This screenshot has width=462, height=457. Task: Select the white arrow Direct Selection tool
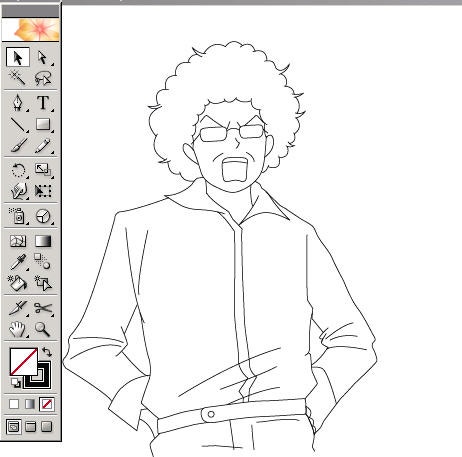click(43, 57)
